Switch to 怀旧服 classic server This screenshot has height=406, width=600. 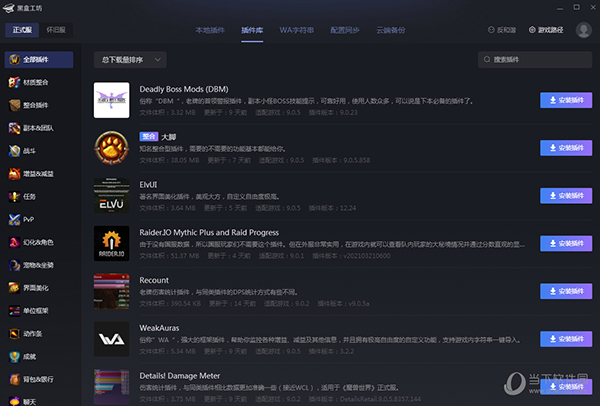56,30
